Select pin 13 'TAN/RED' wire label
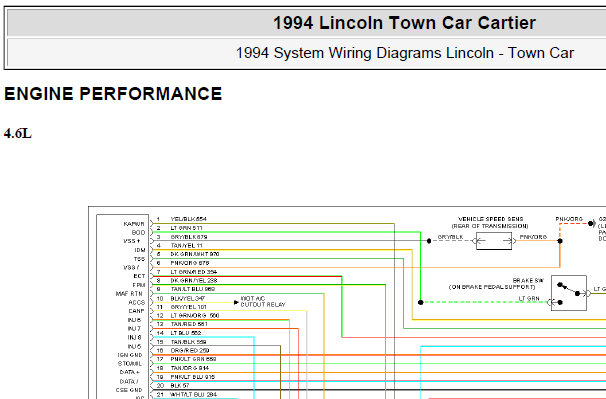Image resolution: width=606 pixels, height=399 pixels. click(x=189, y=324)
